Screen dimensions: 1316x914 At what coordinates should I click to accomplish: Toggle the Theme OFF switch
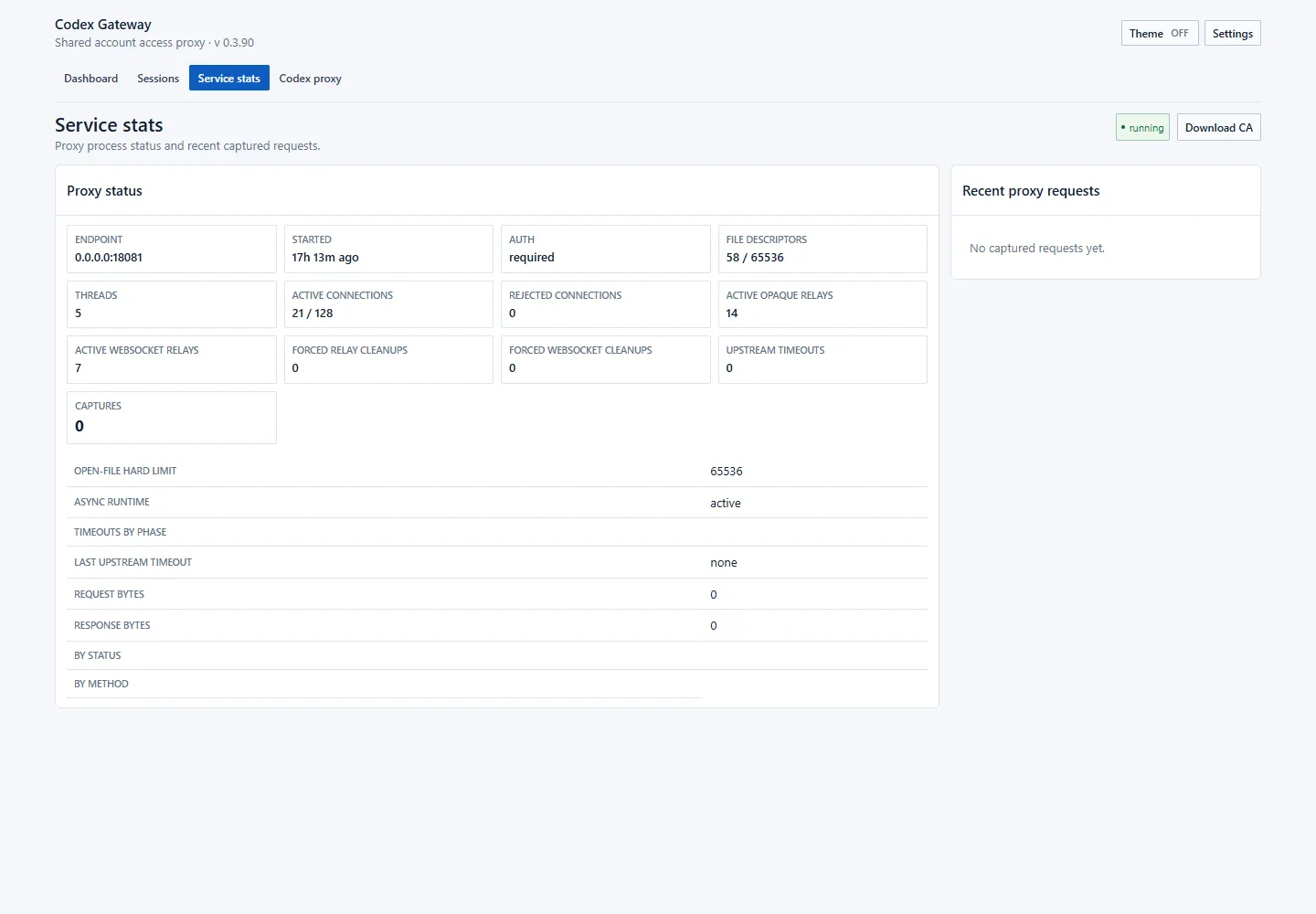point(1159,34)
